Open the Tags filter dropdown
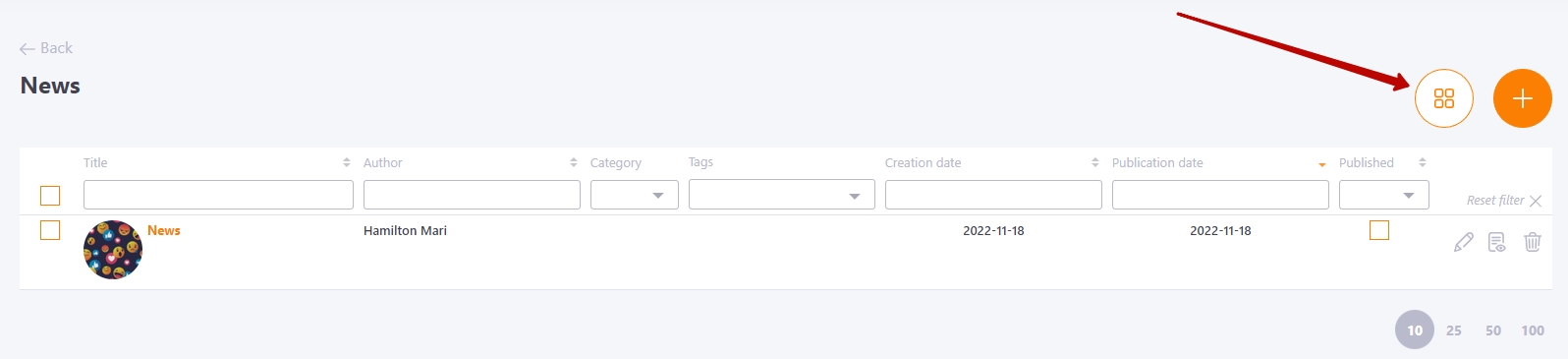1568x359 pixels. (x=782, y=195)
